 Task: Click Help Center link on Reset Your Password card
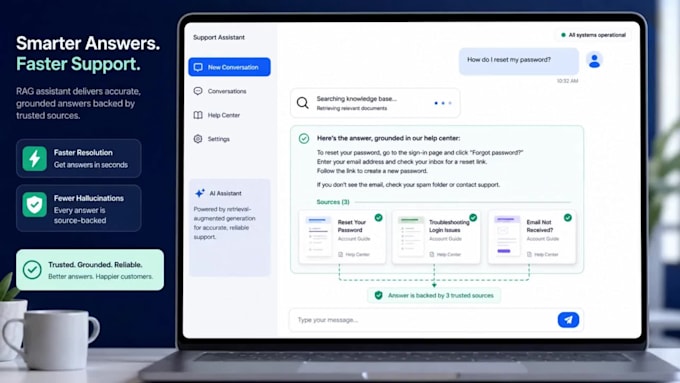354,255
